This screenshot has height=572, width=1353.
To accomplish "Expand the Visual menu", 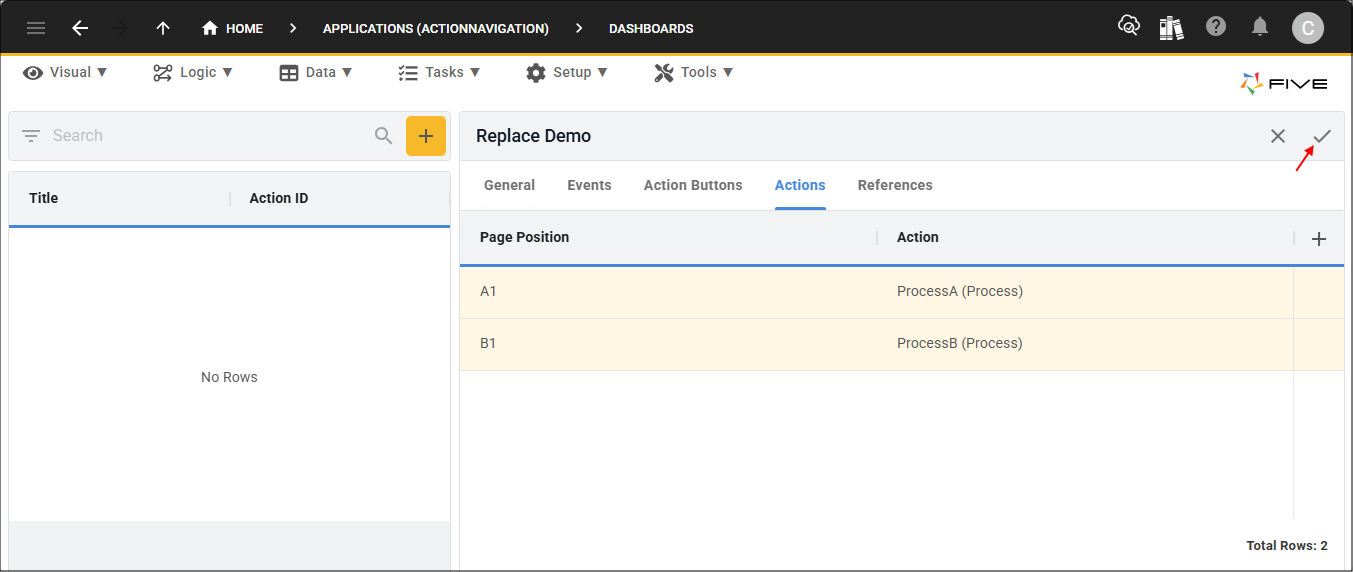I will point(65,72).
